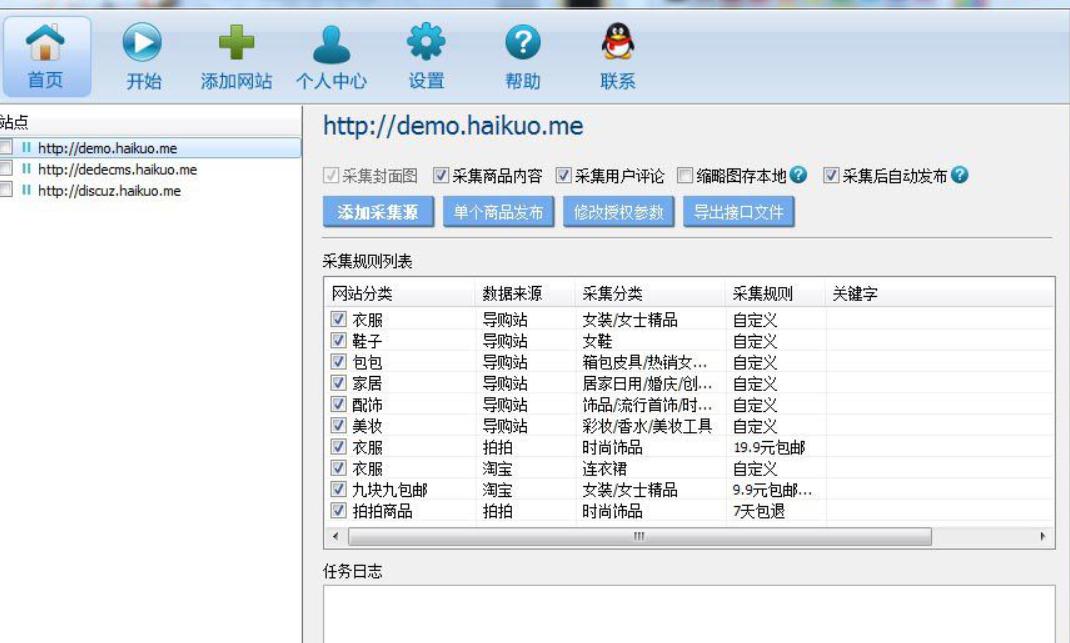Click help icon beside 缩略图存本地
This screenshot has height=643, width=1070.
coord(798,175)
